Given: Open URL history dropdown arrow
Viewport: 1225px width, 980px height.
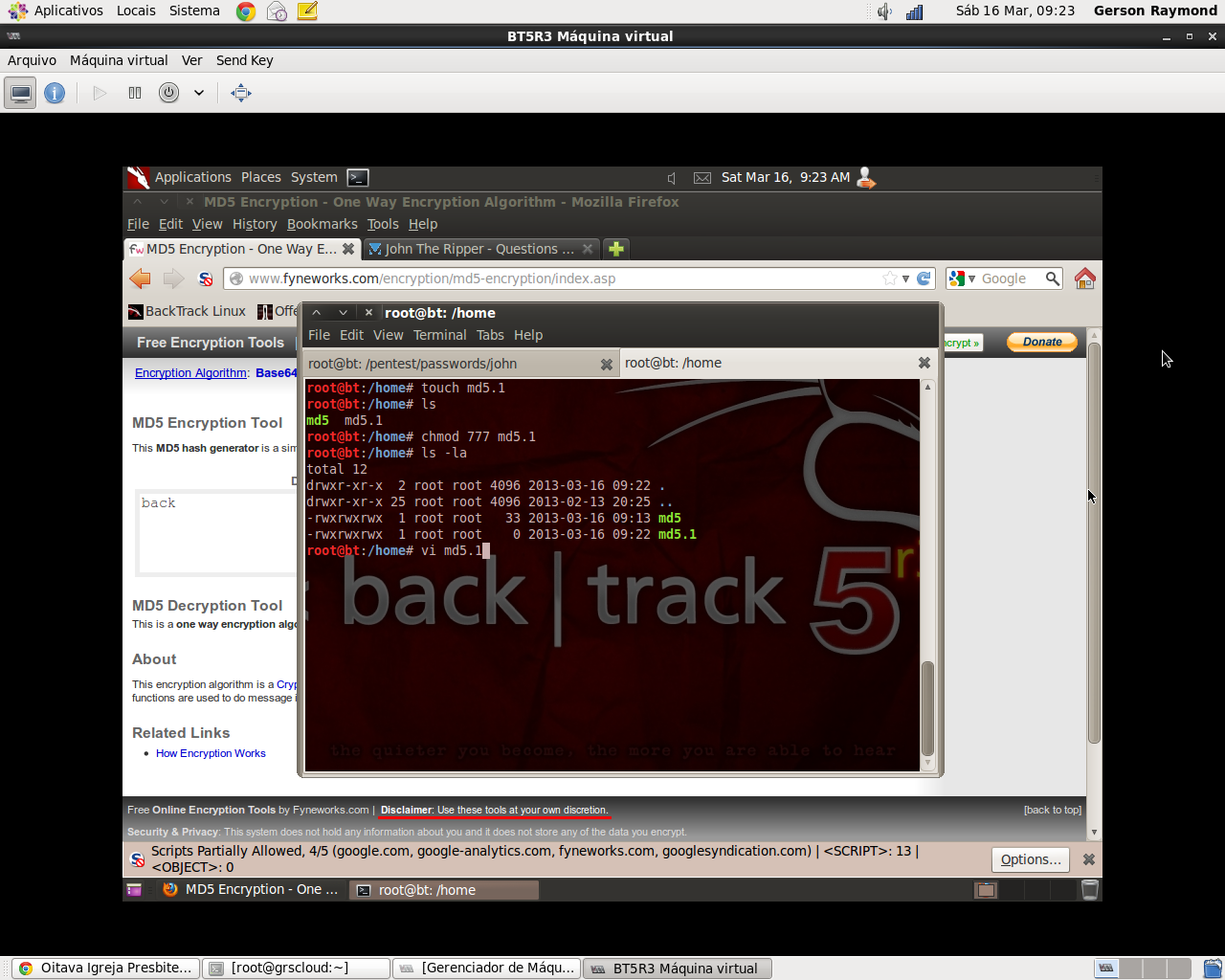Looking at the screenshot, I should coord(905,278).
